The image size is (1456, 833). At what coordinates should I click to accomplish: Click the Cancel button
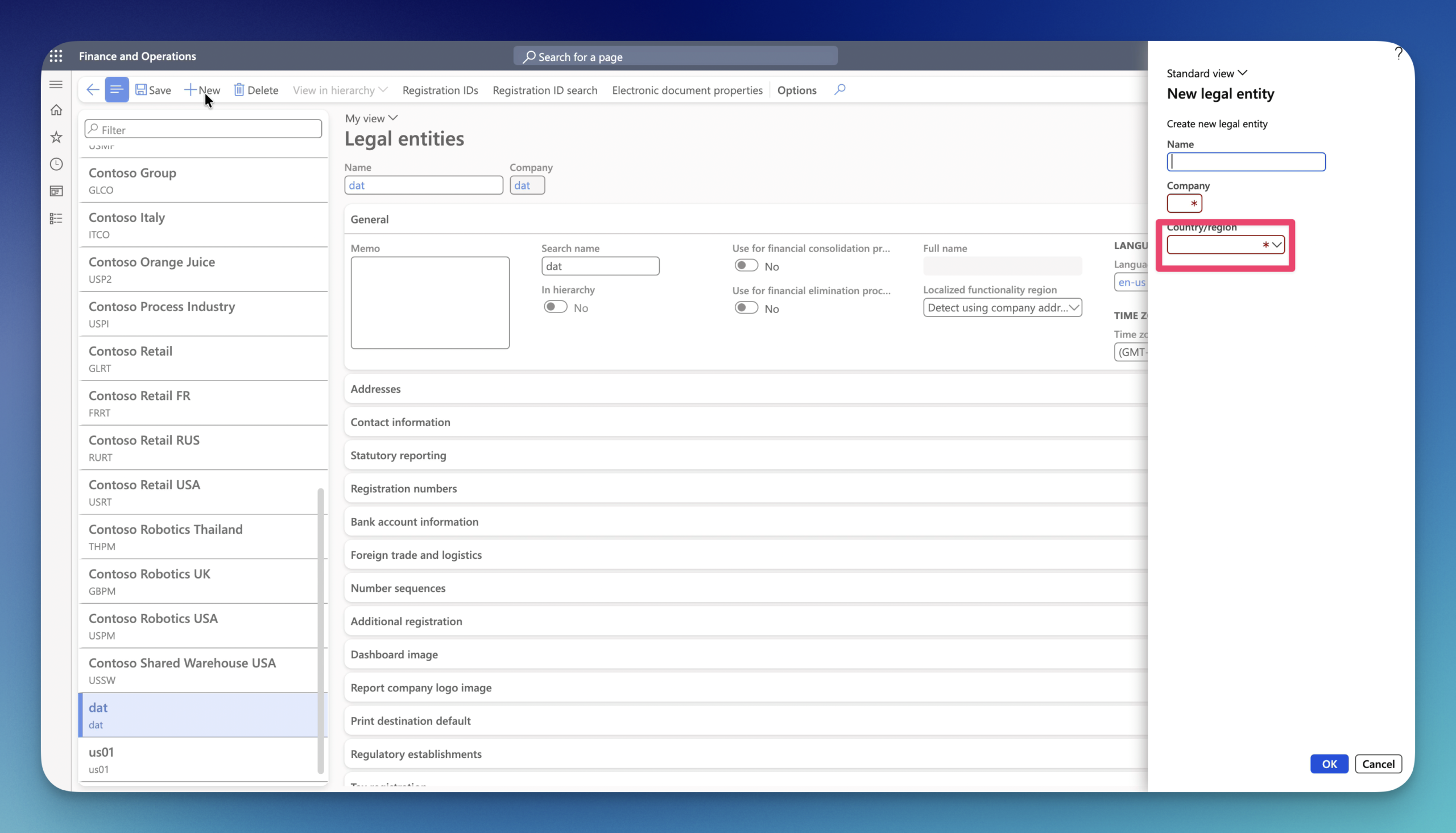(1378, 764)
